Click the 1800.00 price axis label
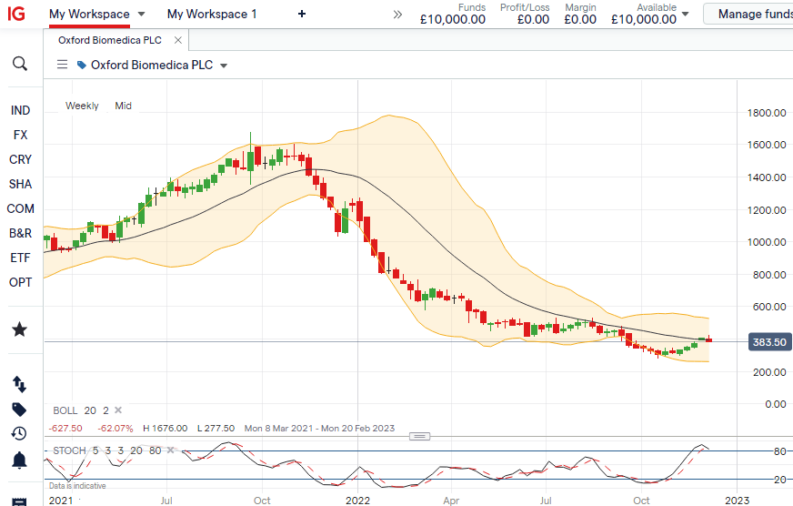The width and height of the screenshot is (793, 506). click(767, 113)
